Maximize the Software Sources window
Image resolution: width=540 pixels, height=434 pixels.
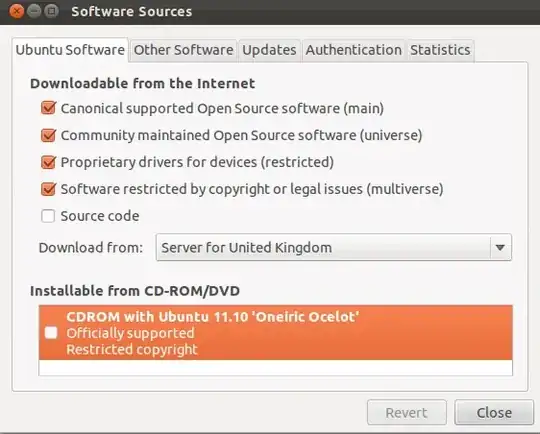(52, 11)
